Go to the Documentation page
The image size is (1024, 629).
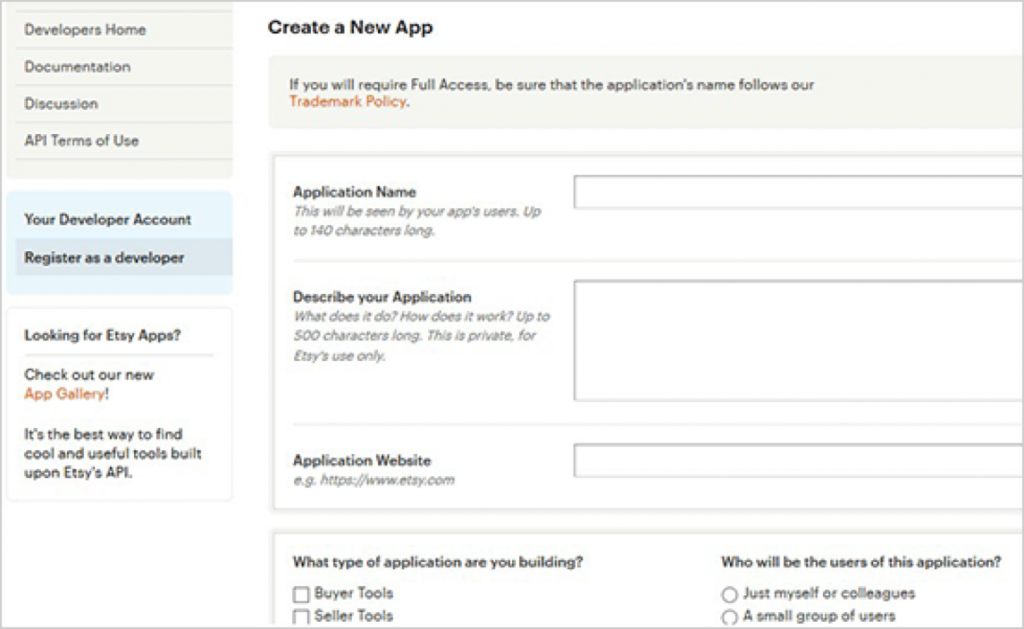77,67
